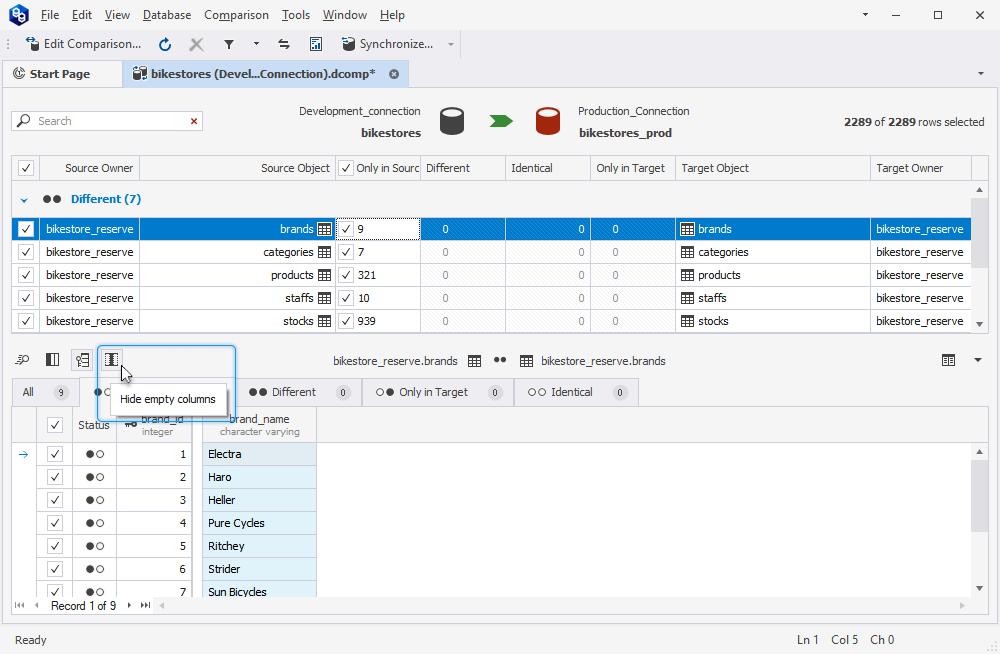The height and width of the screenshot is (654, 1000).
Task: Go to the first record navigation arrow
Action: pyautogui.click(x=20, y=606)
